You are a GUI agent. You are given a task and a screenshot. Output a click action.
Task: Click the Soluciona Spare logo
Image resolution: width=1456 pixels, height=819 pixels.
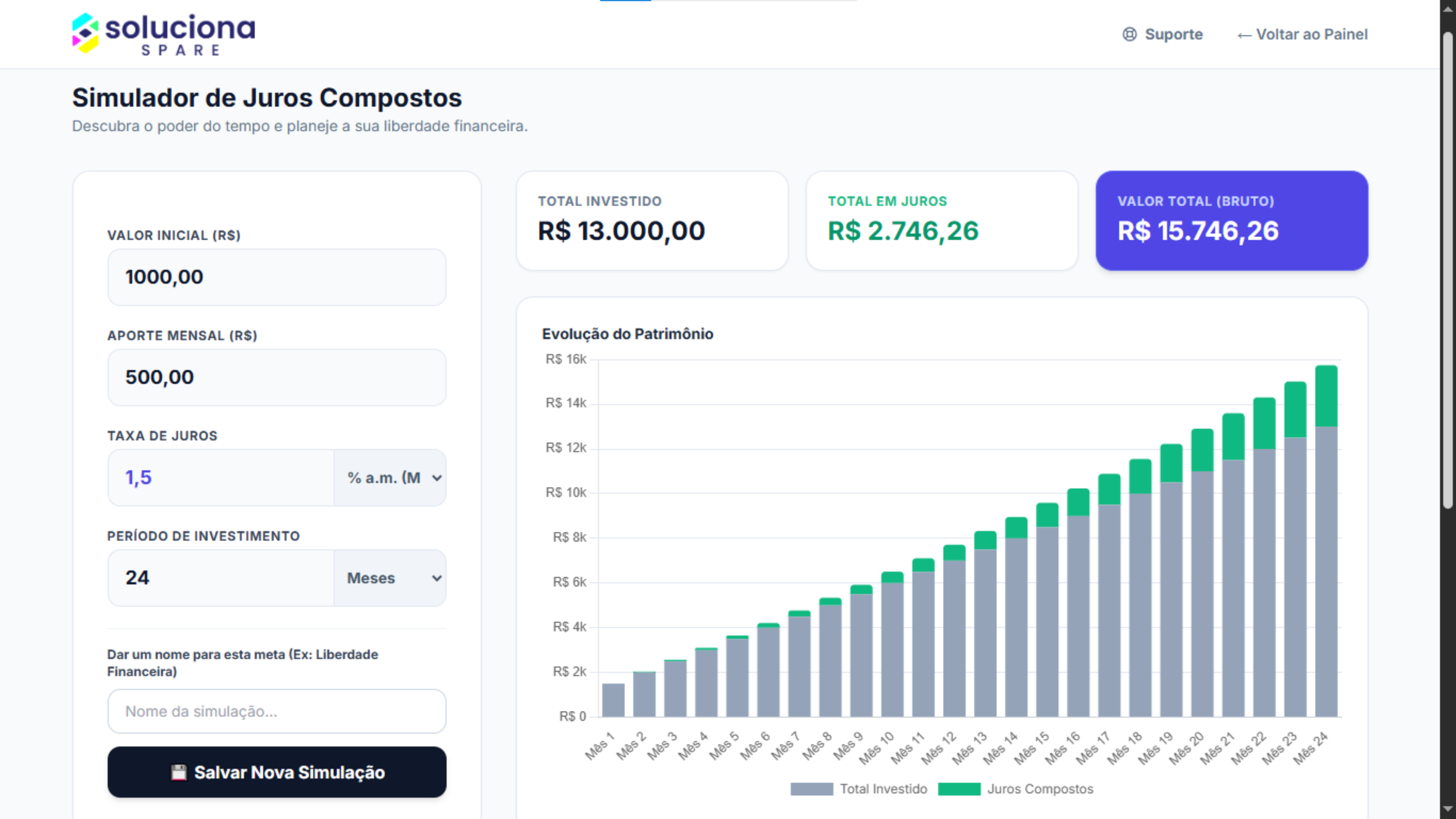click(x=163, y=34)
